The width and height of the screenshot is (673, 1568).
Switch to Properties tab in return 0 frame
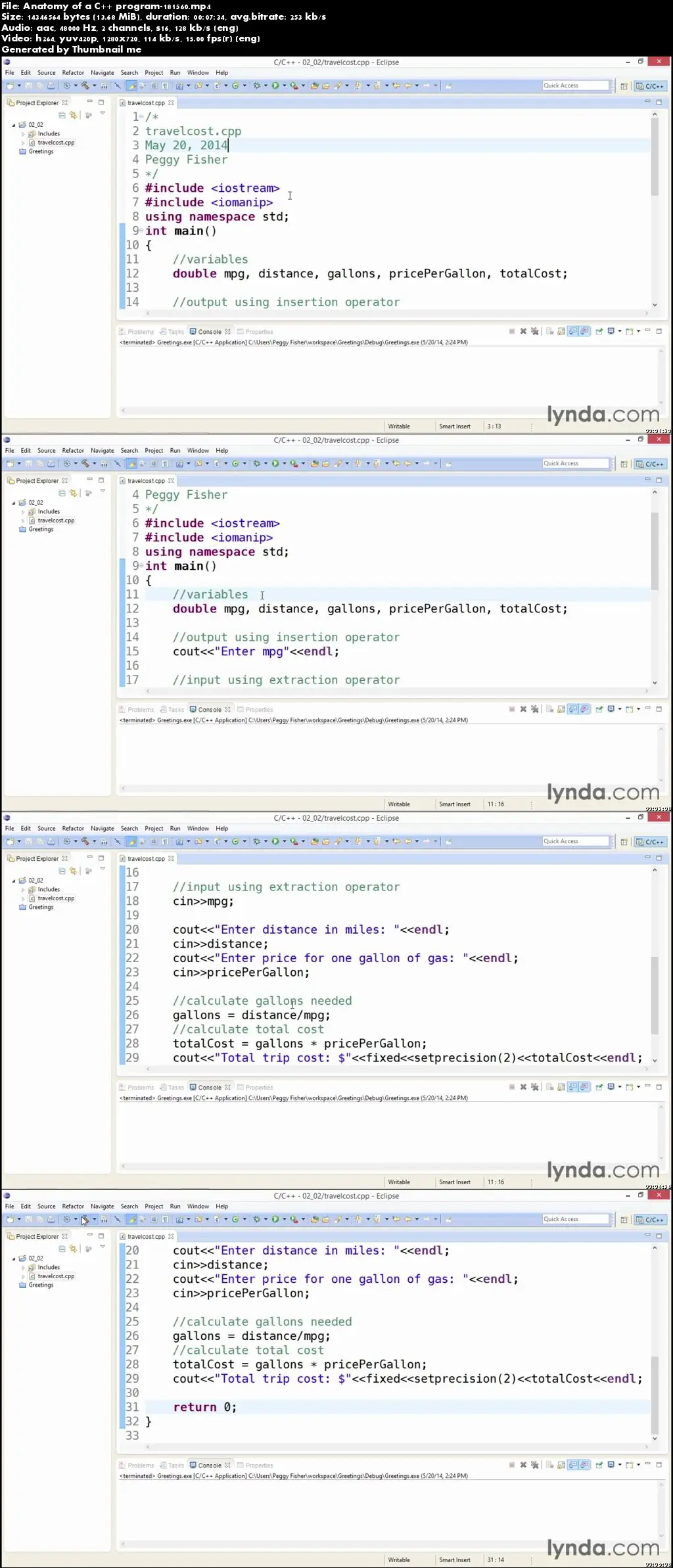[255, 1465]
